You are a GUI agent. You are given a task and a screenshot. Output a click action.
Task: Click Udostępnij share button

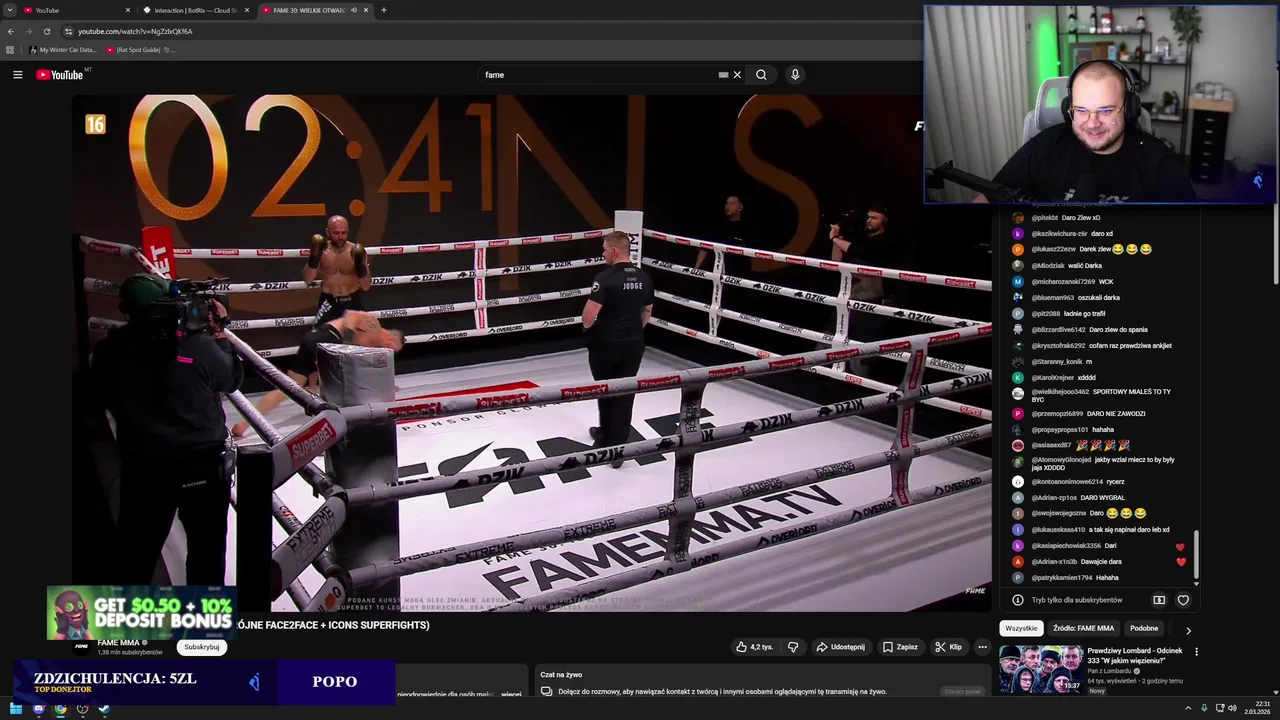point(840,647)
